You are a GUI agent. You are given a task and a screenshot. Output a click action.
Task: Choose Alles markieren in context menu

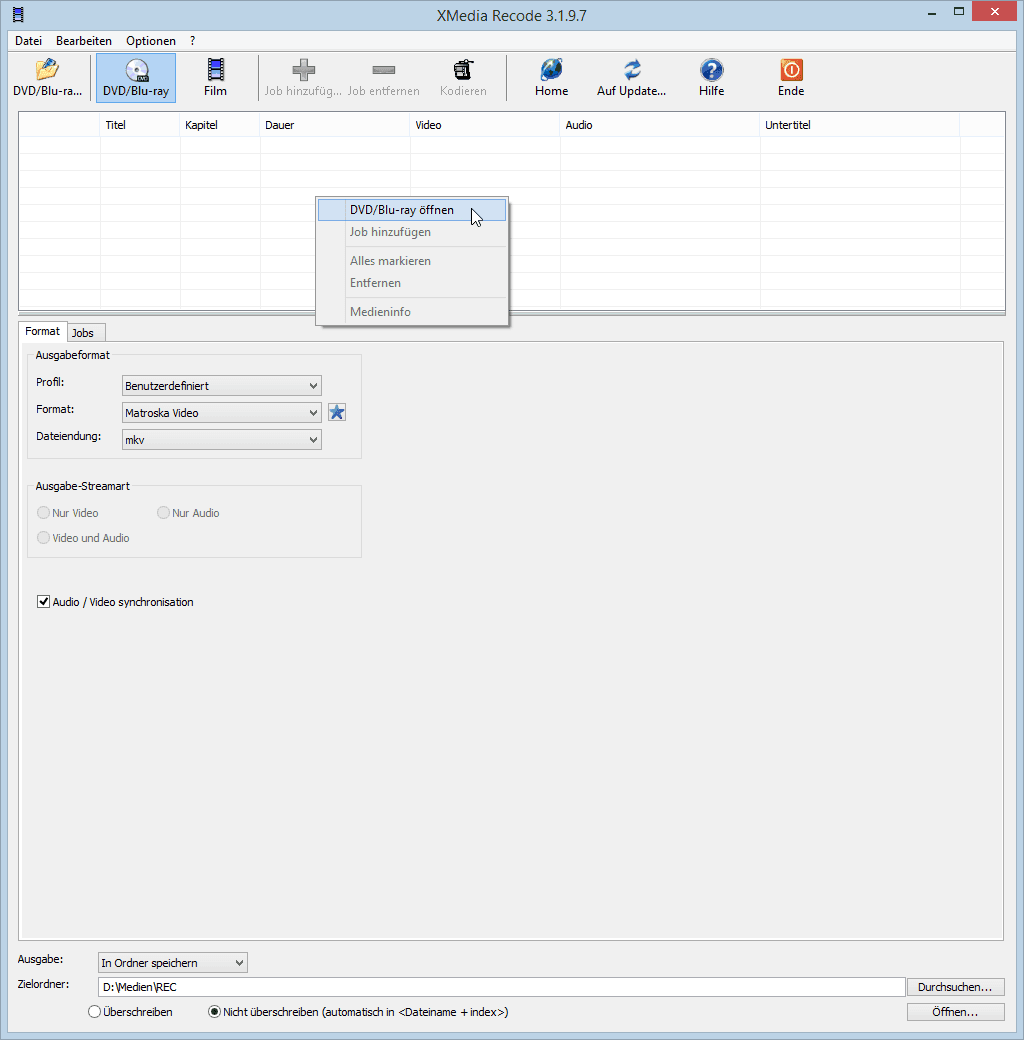point(412,261)
